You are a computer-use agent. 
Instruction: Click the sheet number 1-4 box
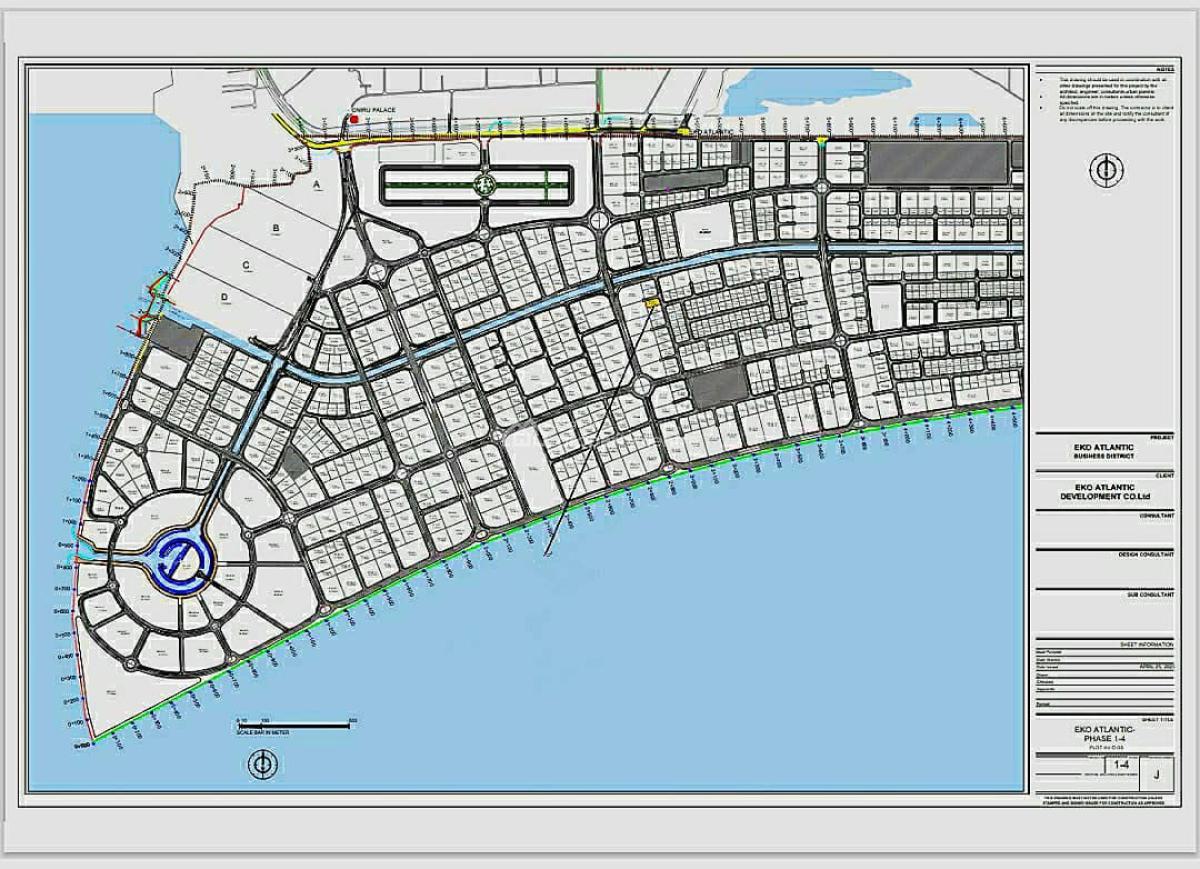pyautogui.click(x=1121, y=764)
